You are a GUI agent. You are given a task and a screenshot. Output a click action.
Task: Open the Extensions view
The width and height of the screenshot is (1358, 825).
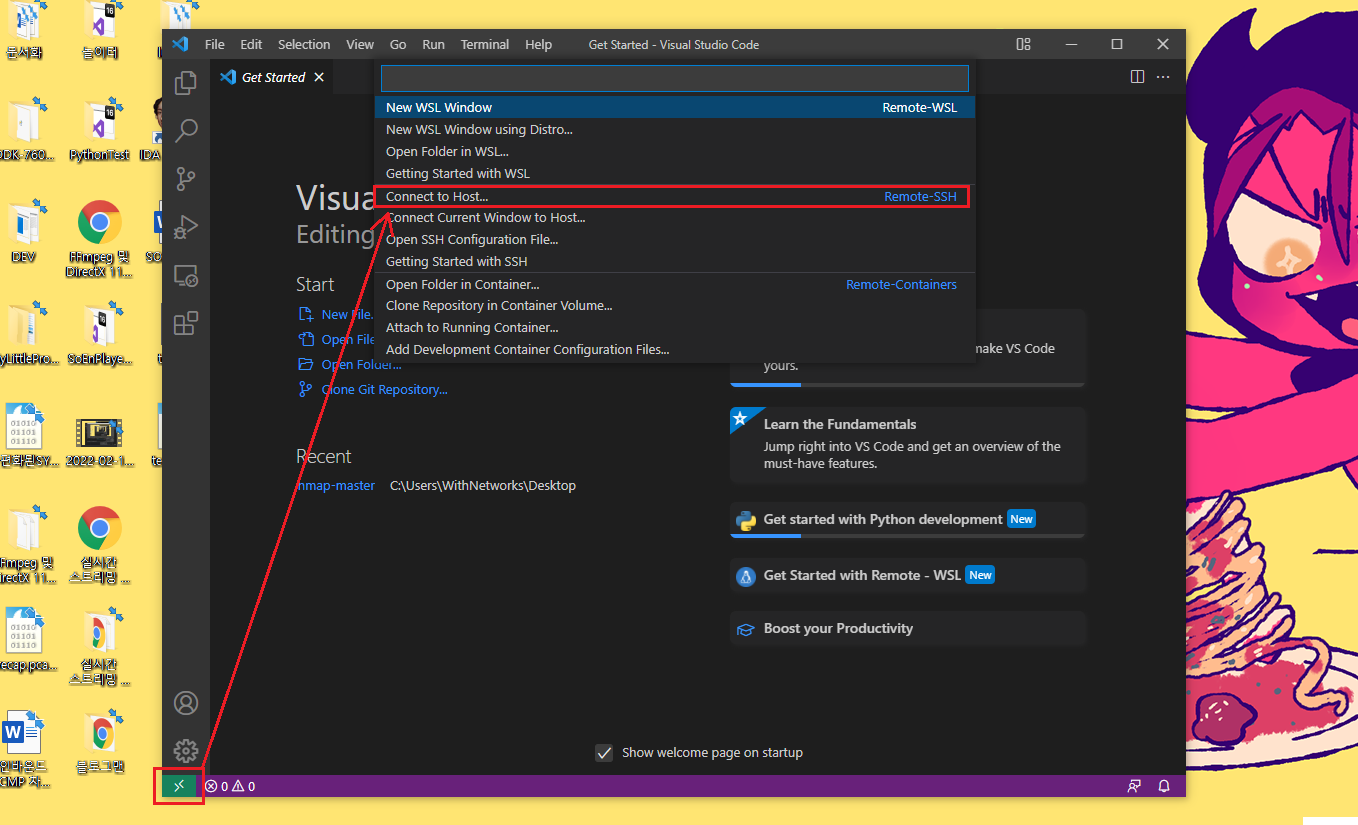(x=186, y=323)
